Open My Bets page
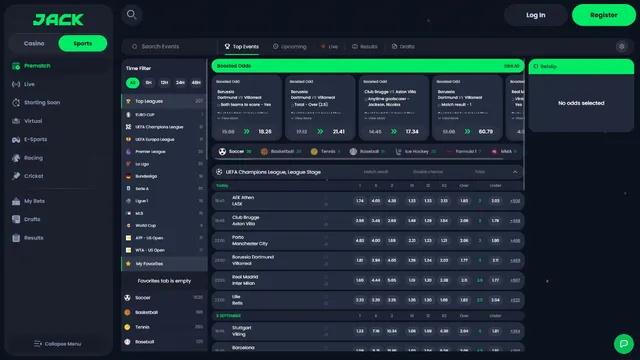 point(59,201)
